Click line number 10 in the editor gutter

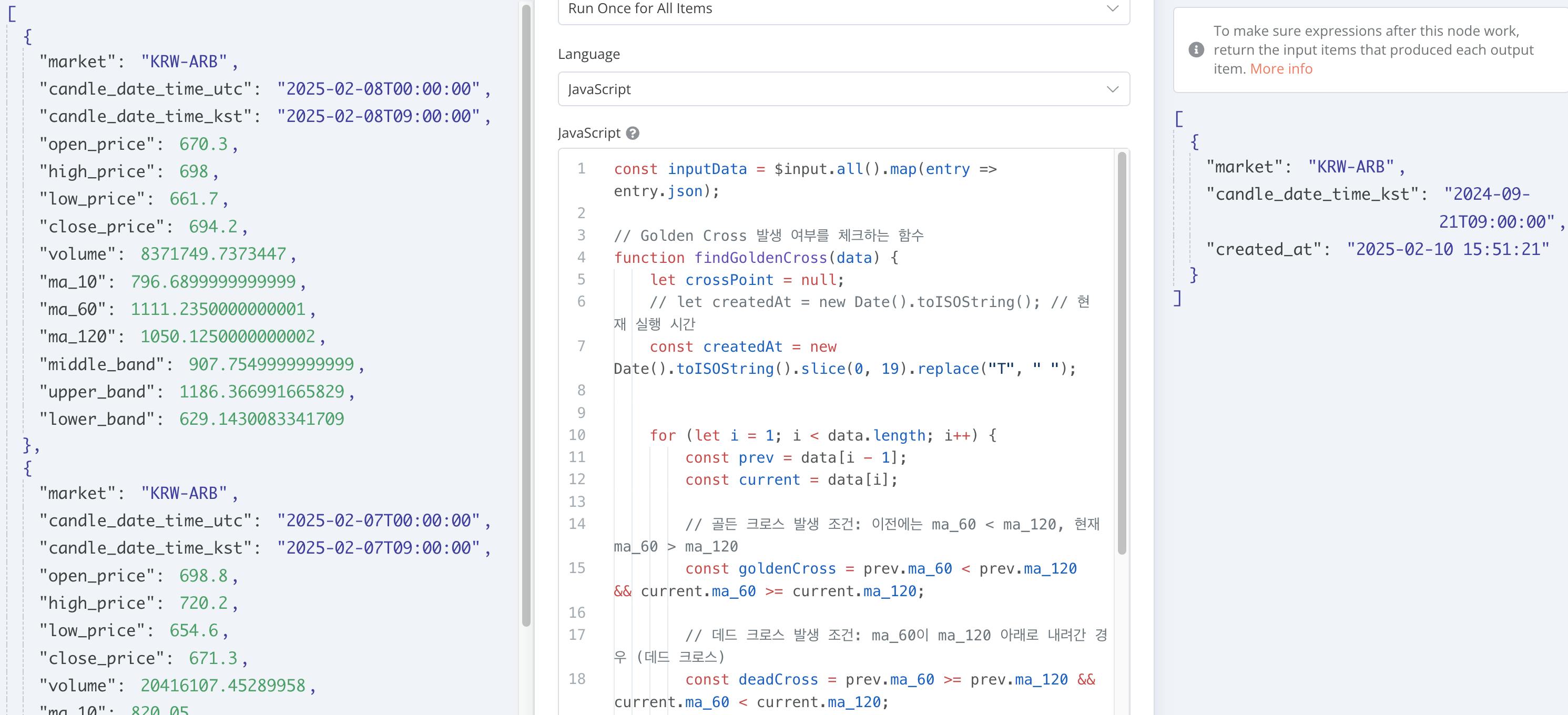pos(576,435)
